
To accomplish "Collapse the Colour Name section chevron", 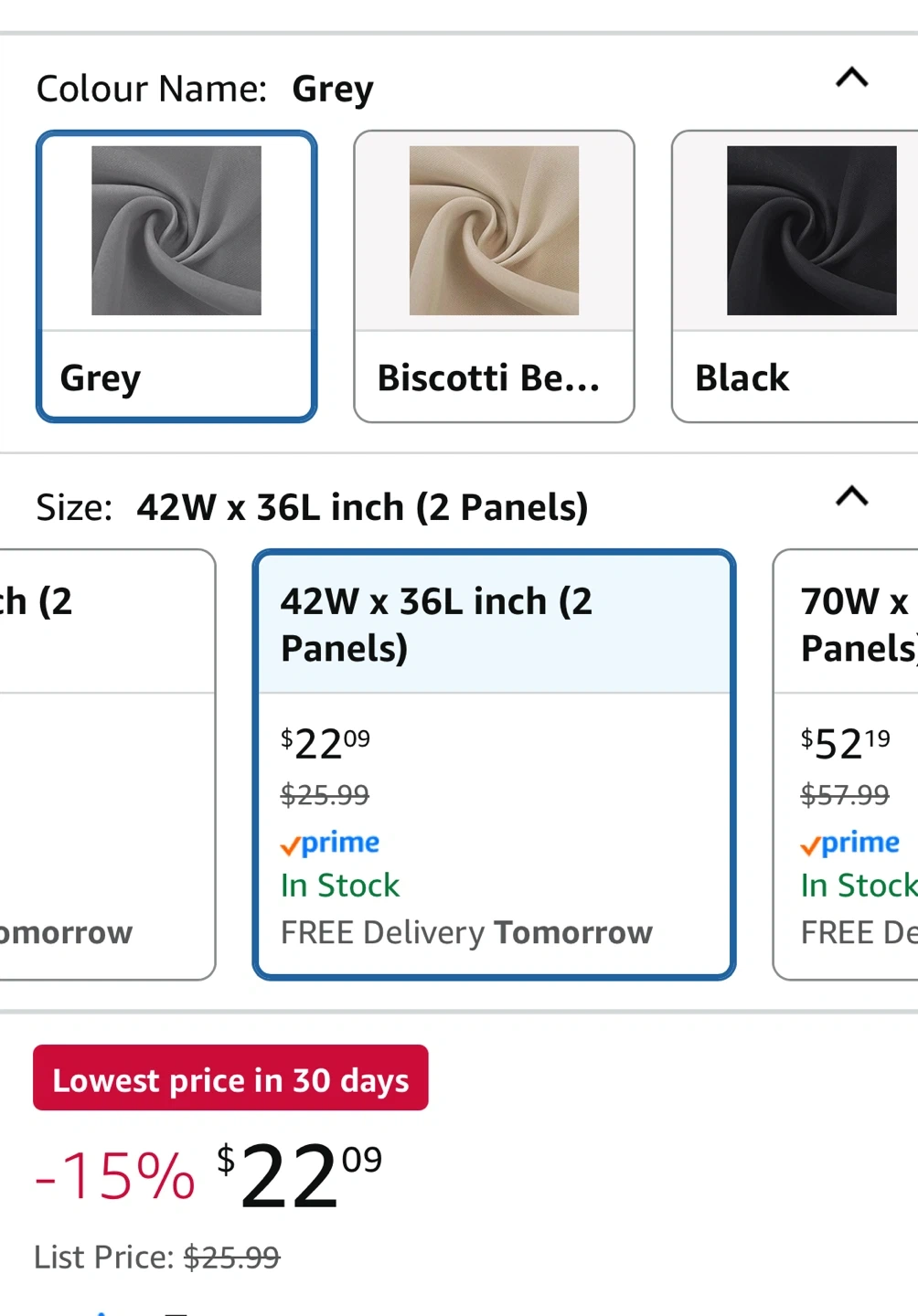I will tap(851, 78).
